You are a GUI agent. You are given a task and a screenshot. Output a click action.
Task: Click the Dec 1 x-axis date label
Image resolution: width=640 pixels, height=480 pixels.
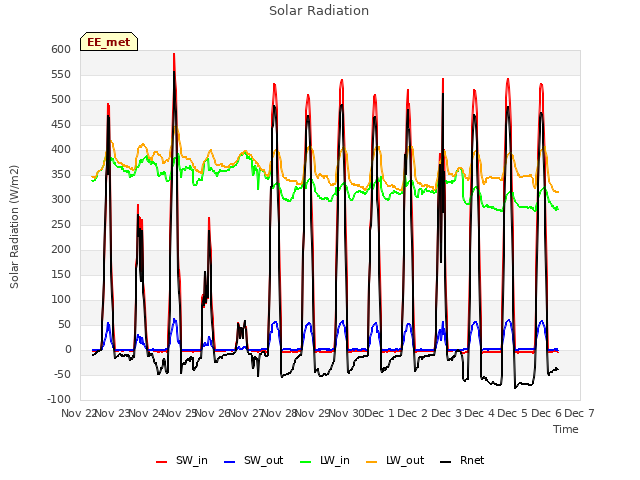(379, 413)
